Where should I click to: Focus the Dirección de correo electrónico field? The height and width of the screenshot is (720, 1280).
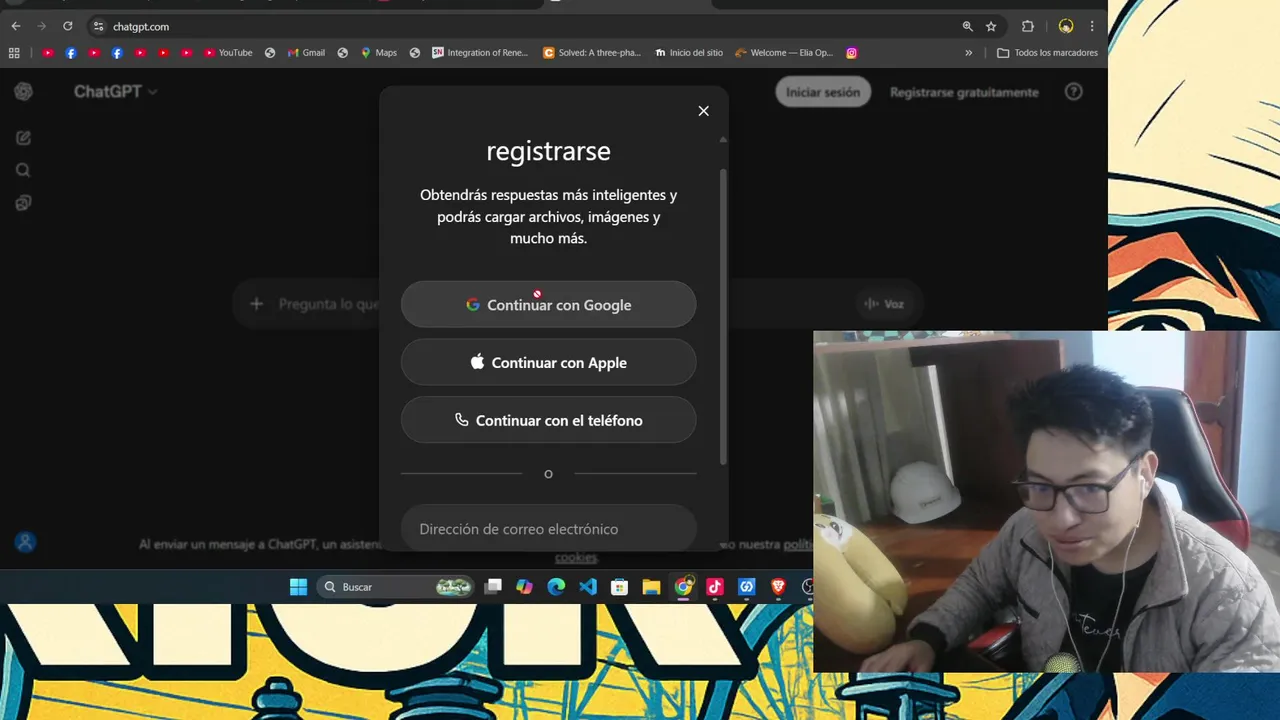pos(548,528)
